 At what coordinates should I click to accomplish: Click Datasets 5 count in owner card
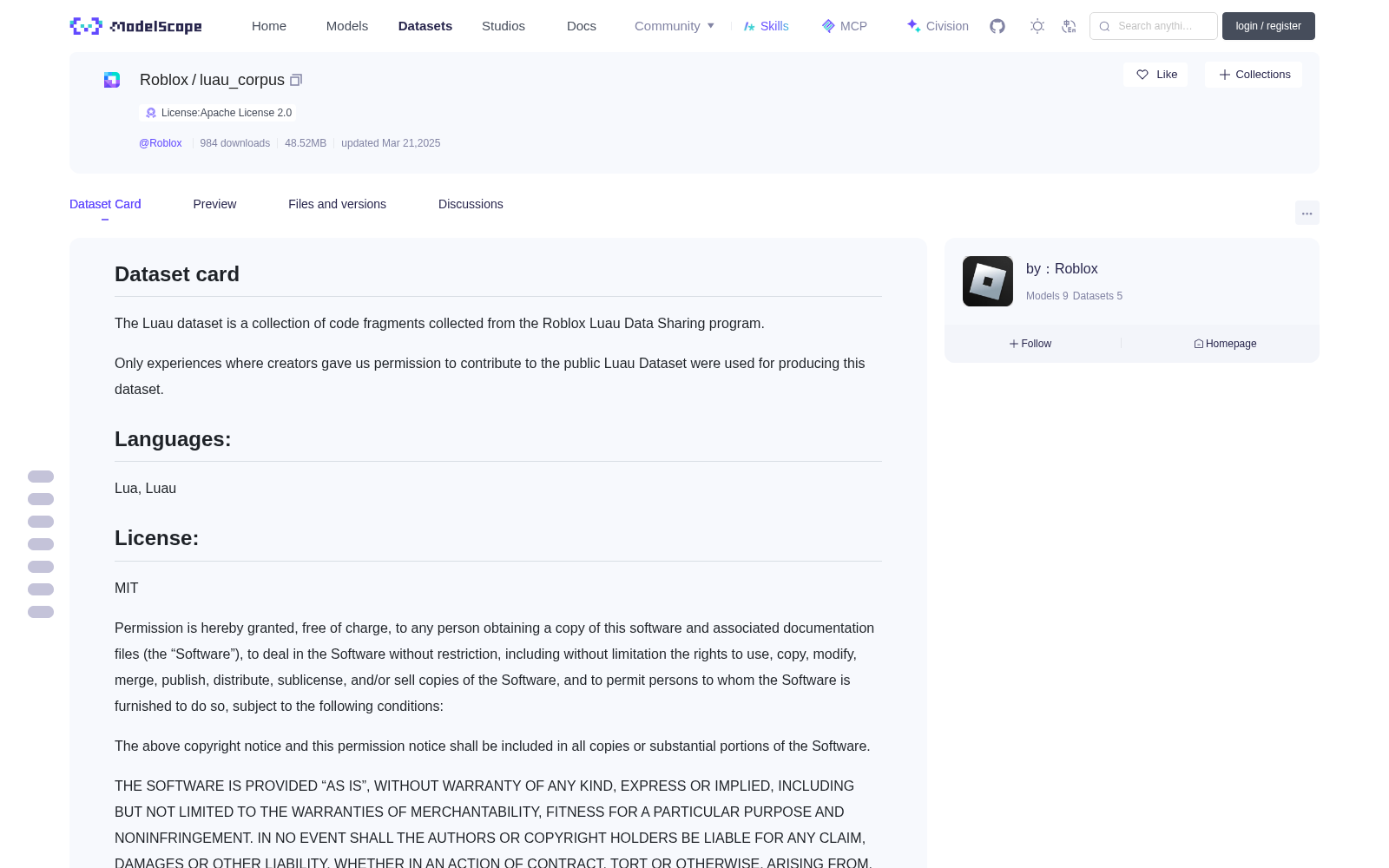click(1097, 296)
